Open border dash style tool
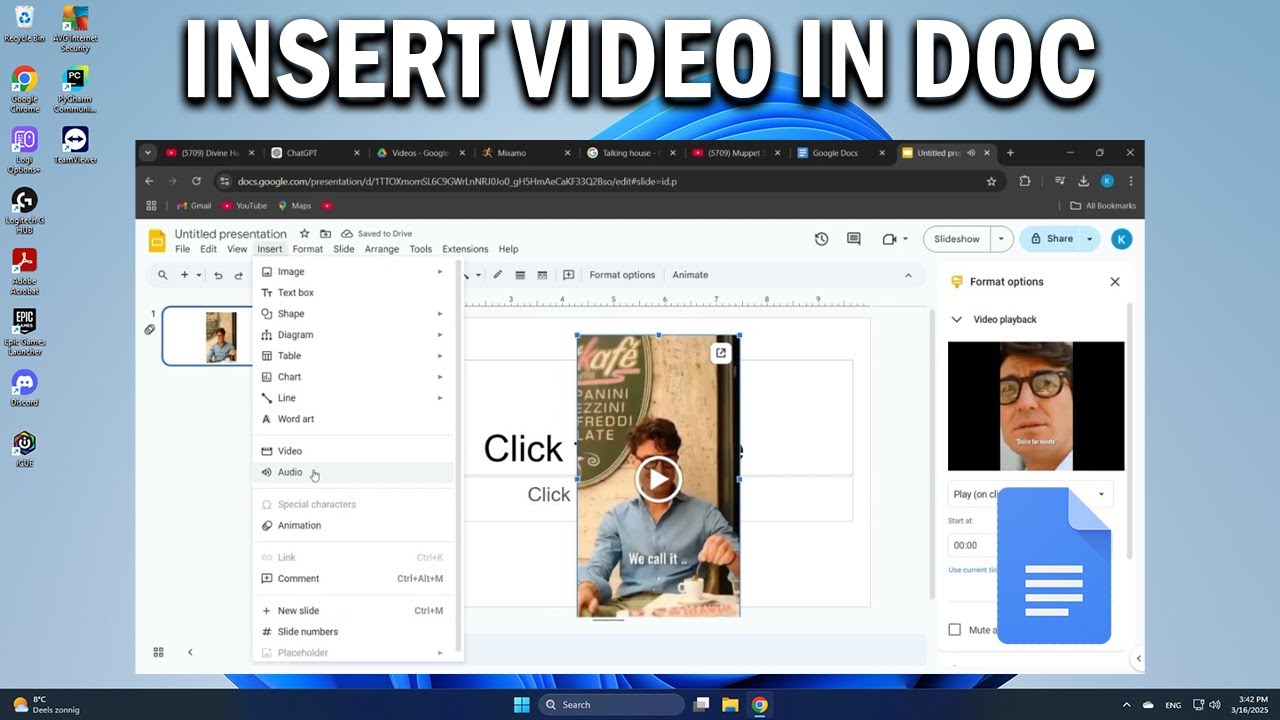This screenshot has height=720, width=1280. (542, 275)
